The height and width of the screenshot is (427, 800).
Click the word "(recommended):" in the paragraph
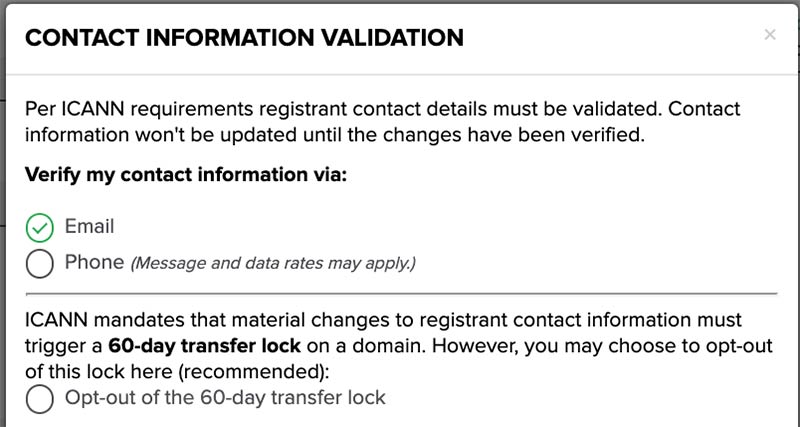pyautogui.click(x=254, y=371)
